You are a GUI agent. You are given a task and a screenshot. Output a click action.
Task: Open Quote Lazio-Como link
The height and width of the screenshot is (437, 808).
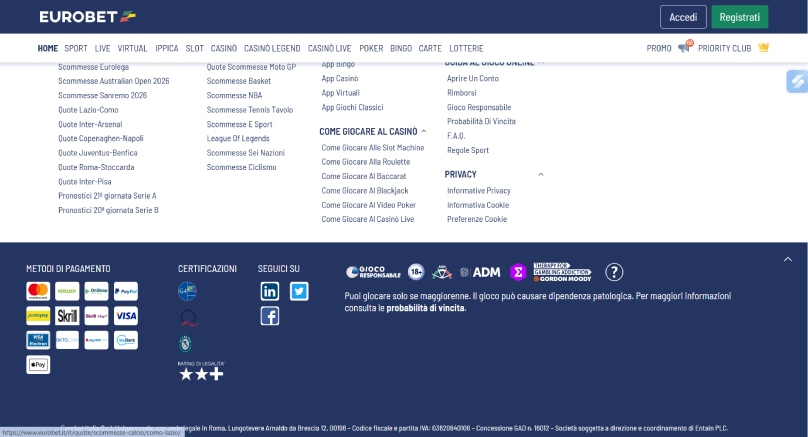(x=88, y=110)
